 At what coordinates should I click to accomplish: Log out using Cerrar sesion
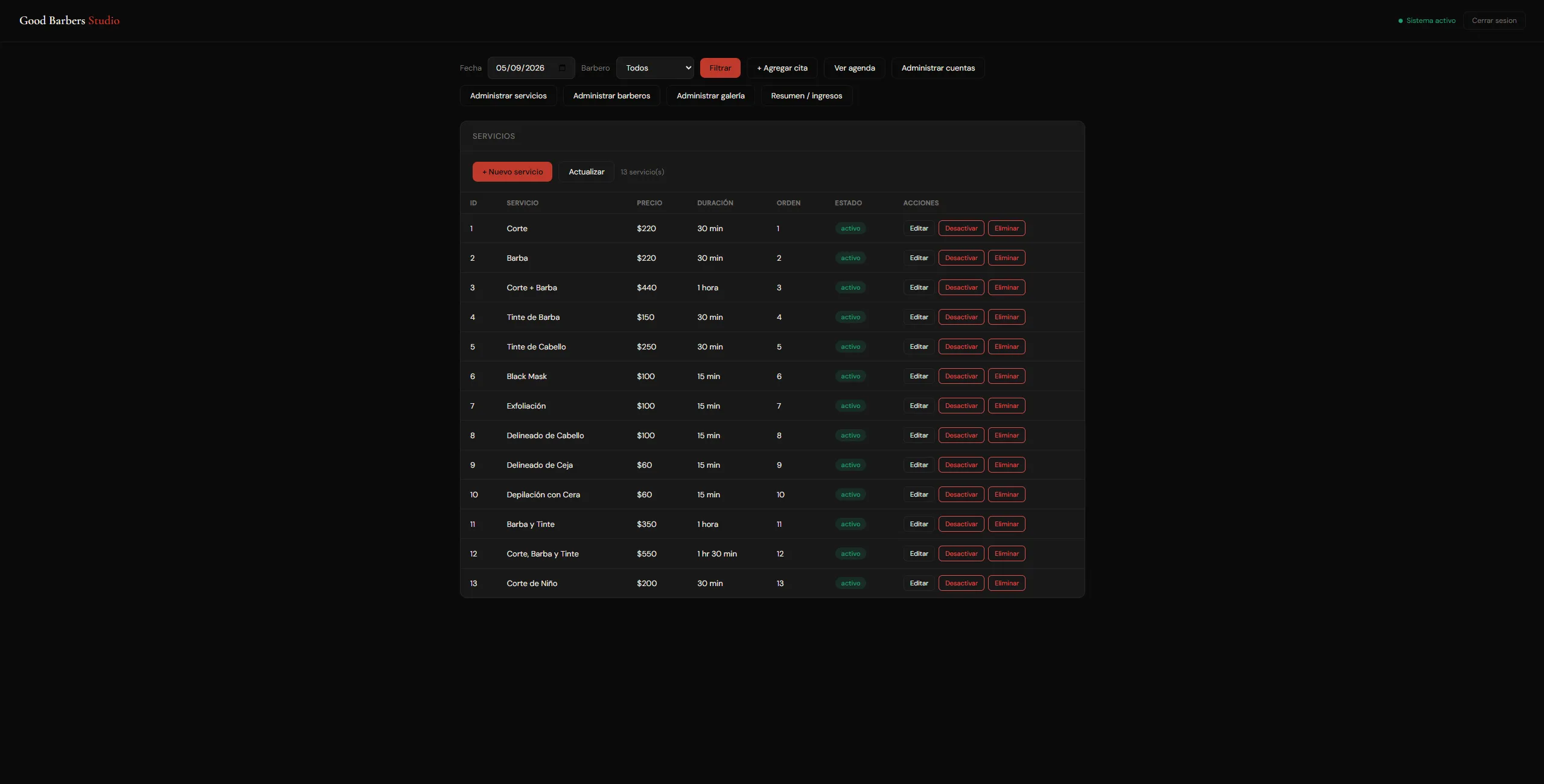coord(1494,21)
